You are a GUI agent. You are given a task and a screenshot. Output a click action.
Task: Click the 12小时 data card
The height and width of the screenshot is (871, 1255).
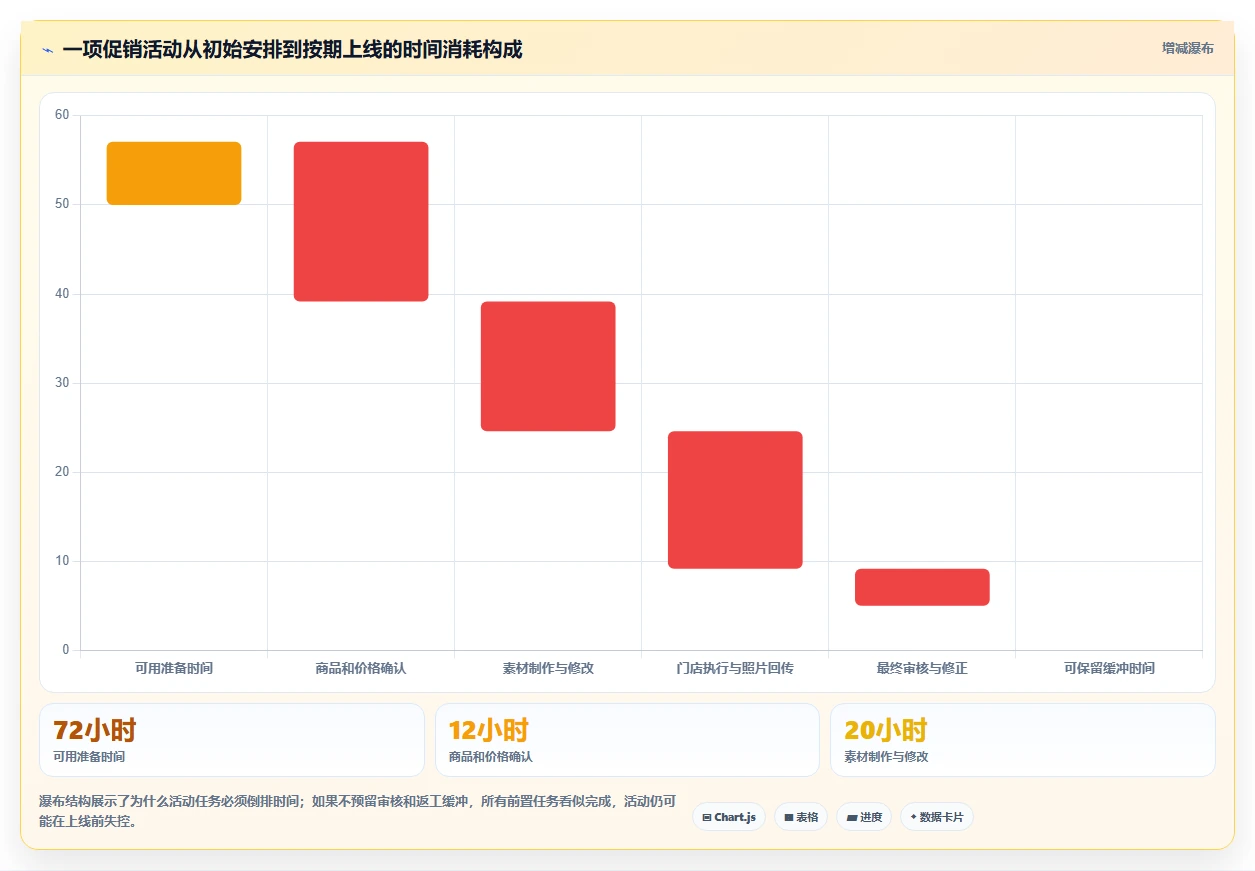627,740
